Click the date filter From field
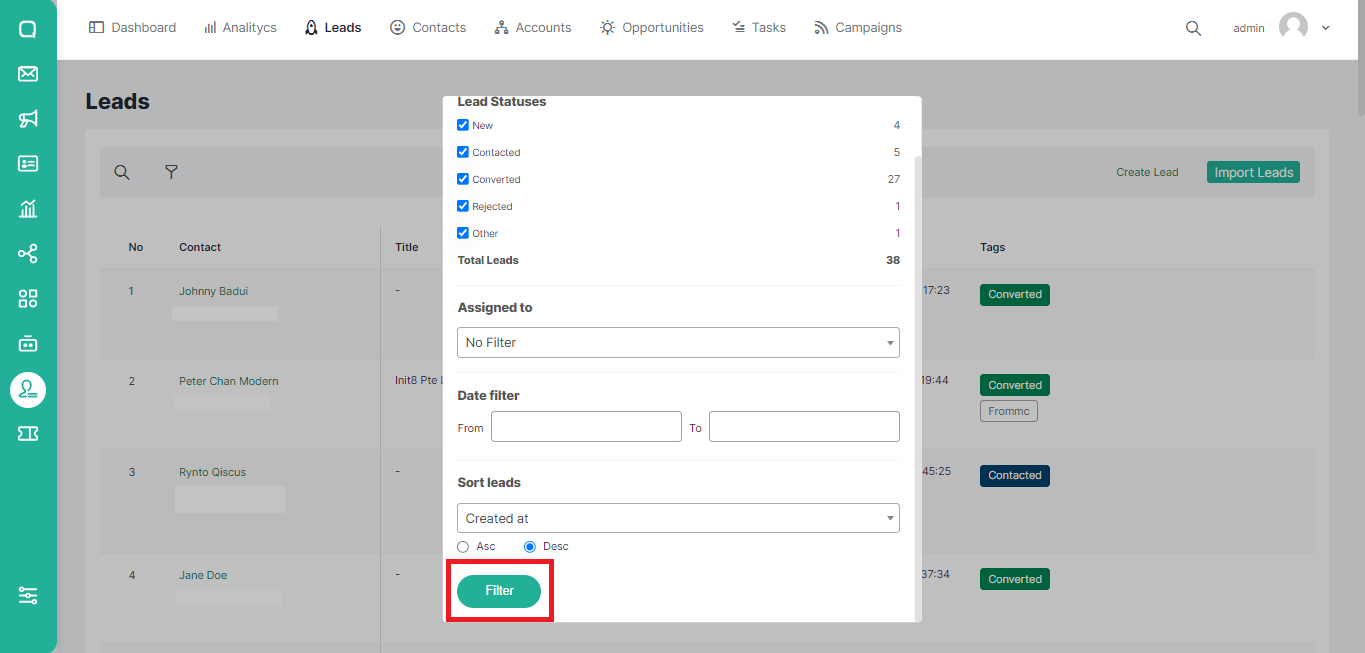 [x=586, y=427]
